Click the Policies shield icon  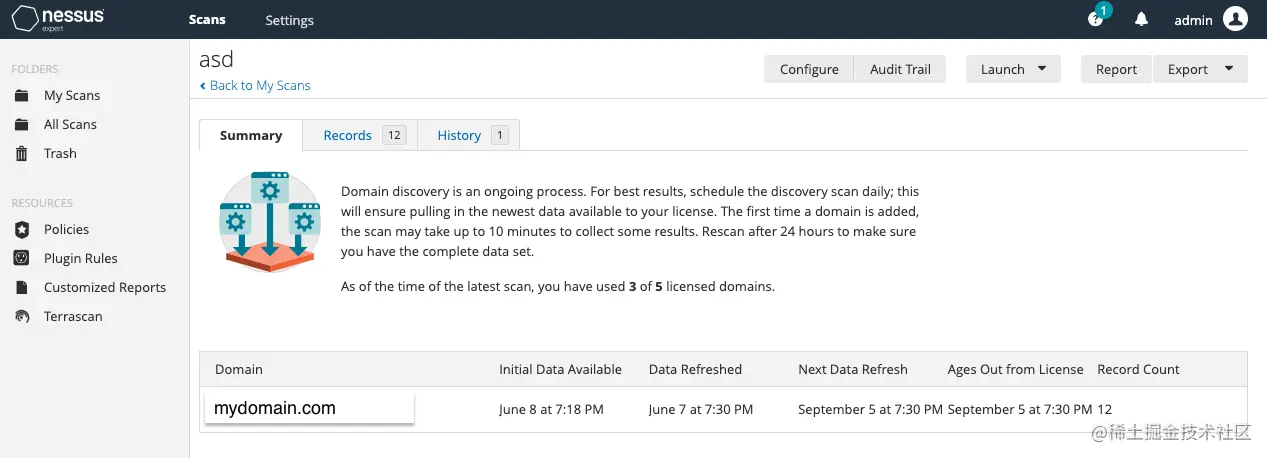(x=21, y=230)
